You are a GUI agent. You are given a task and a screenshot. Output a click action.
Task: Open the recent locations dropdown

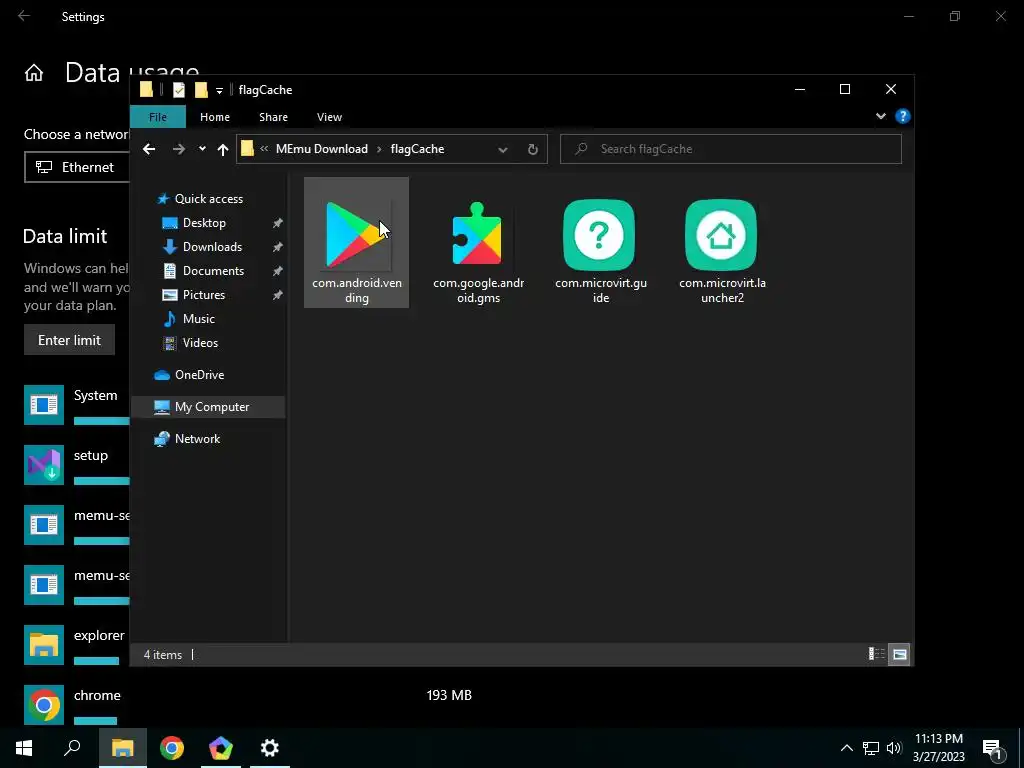pos(202,149)
